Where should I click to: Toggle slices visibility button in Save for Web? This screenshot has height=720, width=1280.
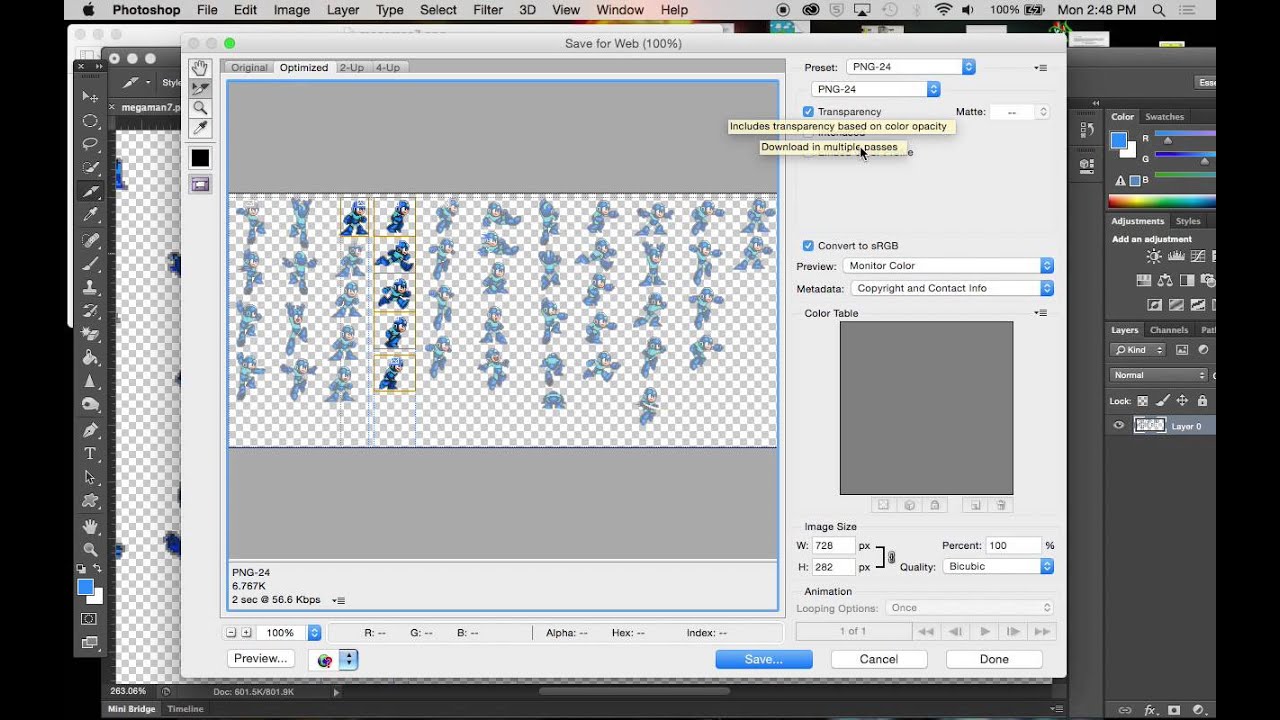click(x=200, y=184)
